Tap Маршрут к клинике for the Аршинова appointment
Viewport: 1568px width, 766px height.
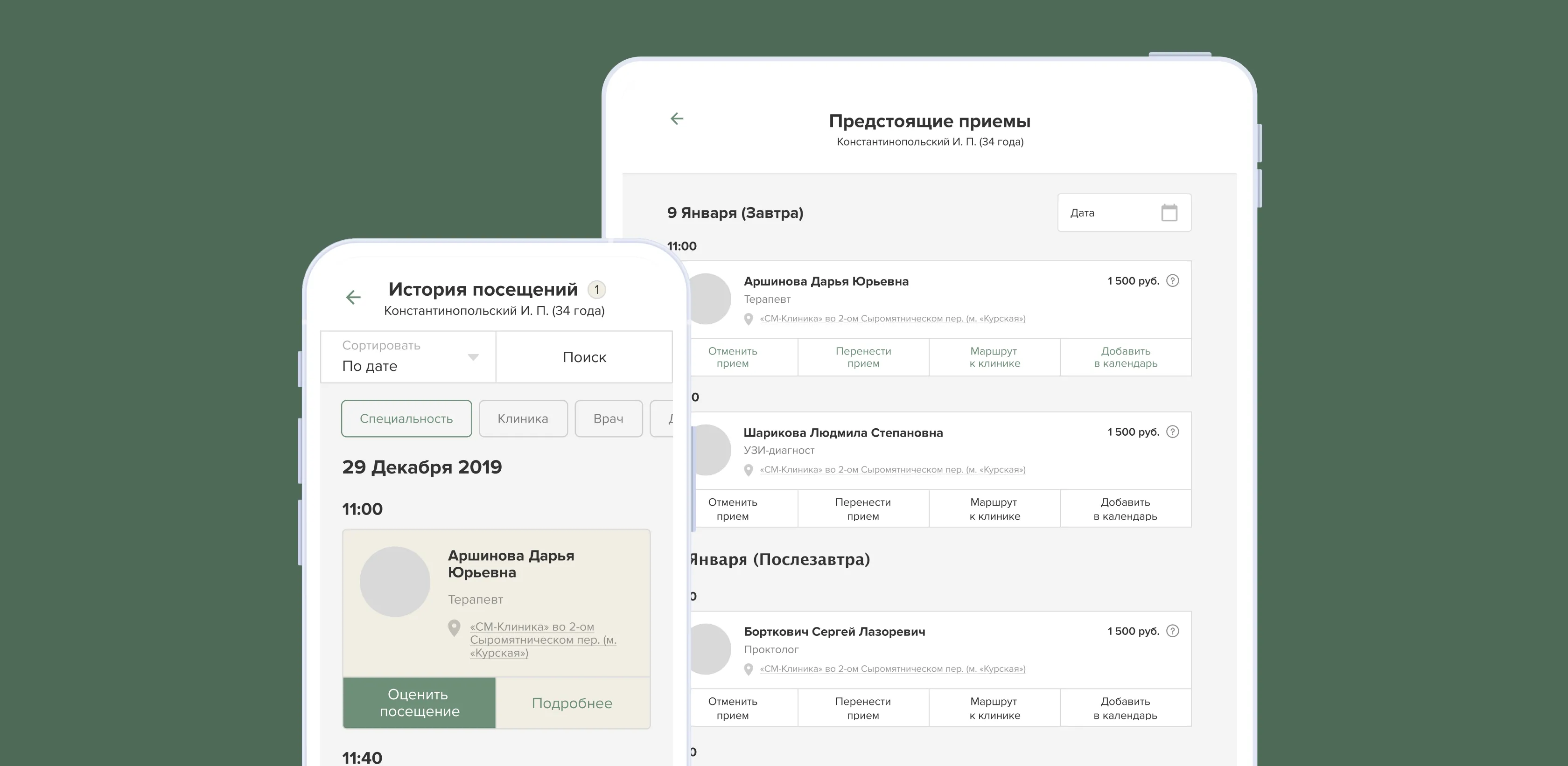994,357
